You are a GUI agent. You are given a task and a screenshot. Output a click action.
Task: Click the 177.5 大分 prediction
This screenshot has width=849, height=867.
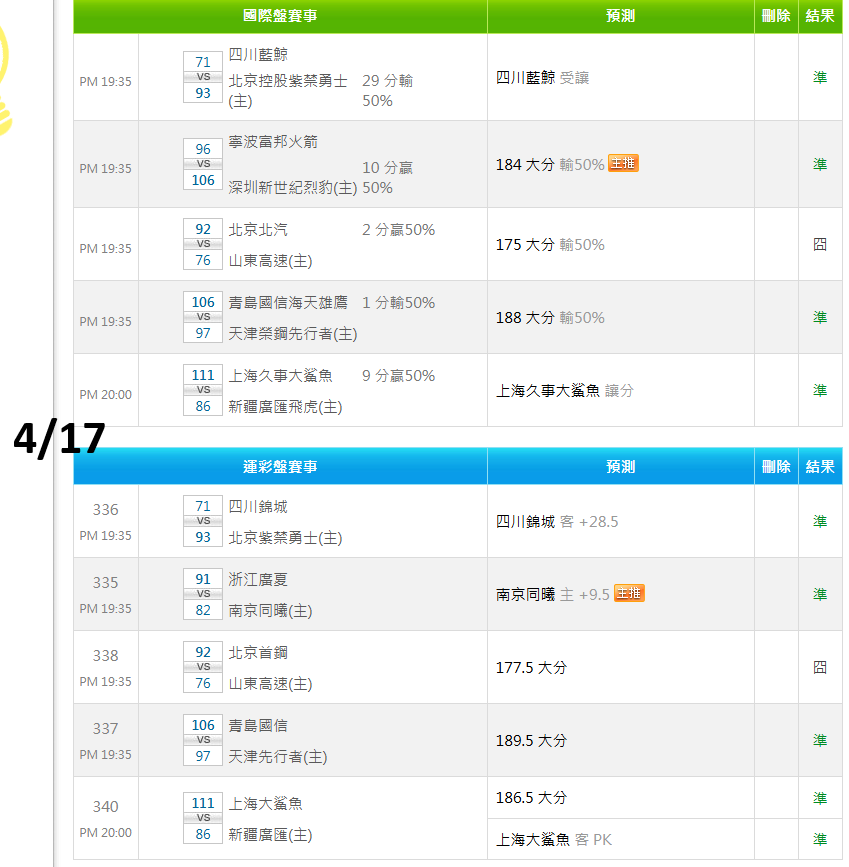pos(532,667)
